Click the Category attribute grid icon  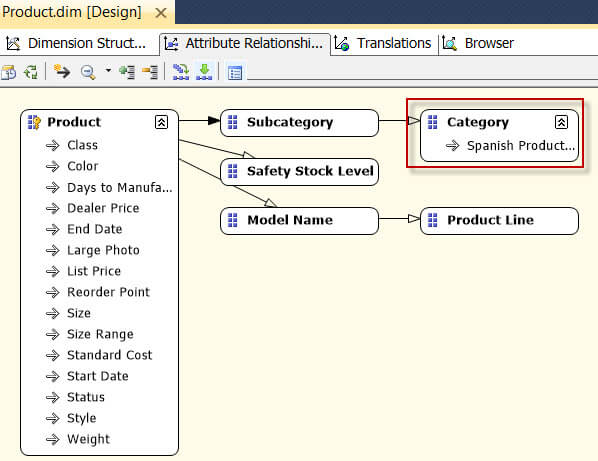[x=432, y=122]
